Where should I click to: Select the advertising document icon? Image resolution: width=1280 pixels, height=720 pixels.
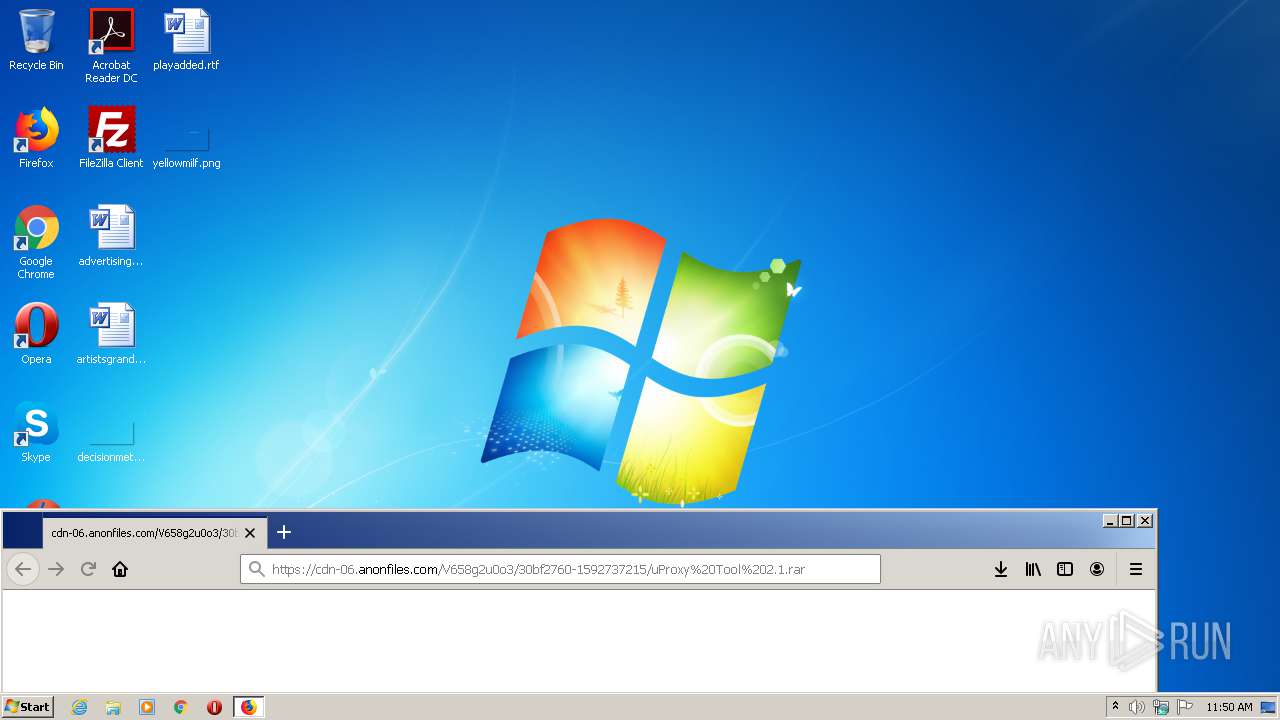111,236
